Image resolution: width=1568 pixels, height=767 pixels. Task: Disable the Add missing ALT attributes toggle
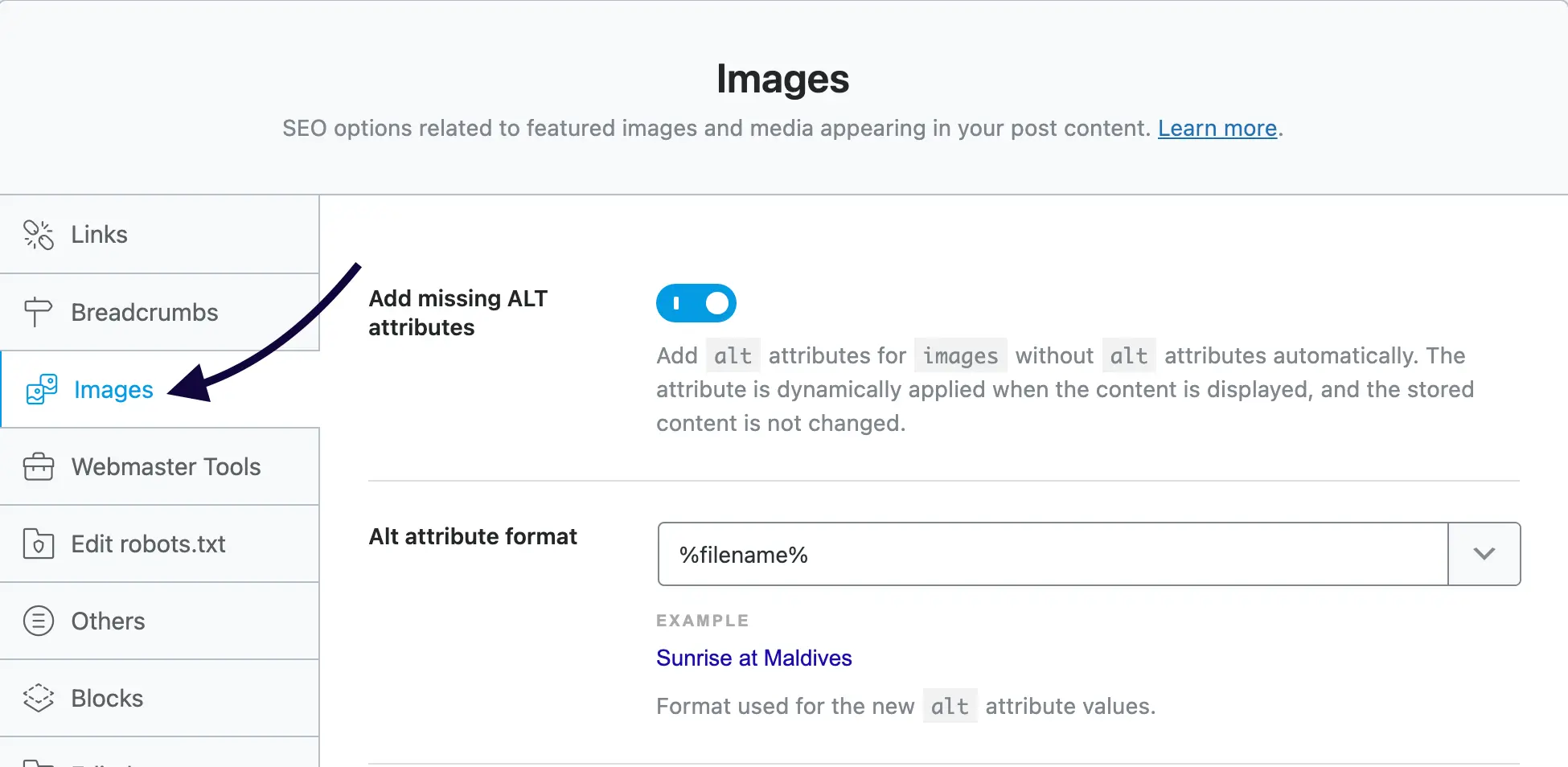696,303
